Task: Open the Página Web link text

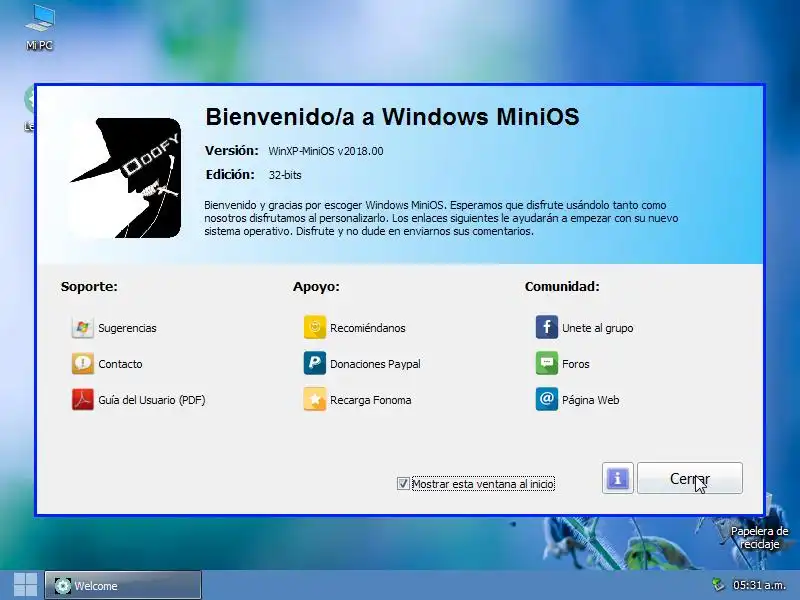Action: [590, 400]
